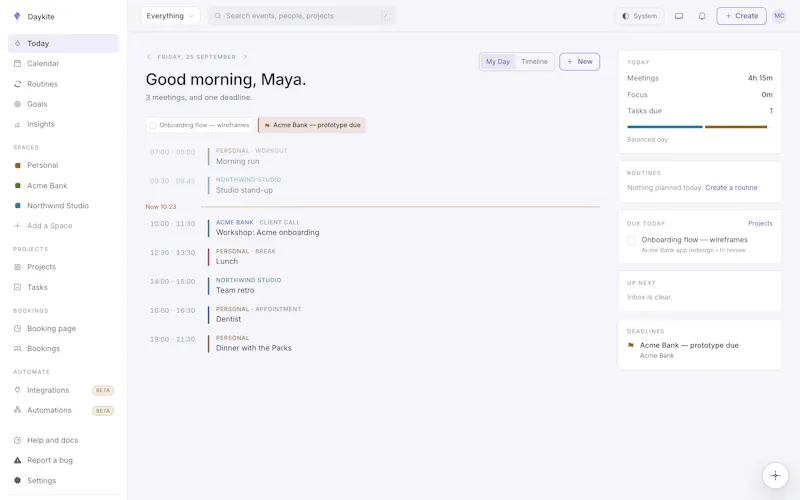The width and height of the screenshot is (800, 500).
Task: Click the notifications bell icon
Action: tap(702, 16)
